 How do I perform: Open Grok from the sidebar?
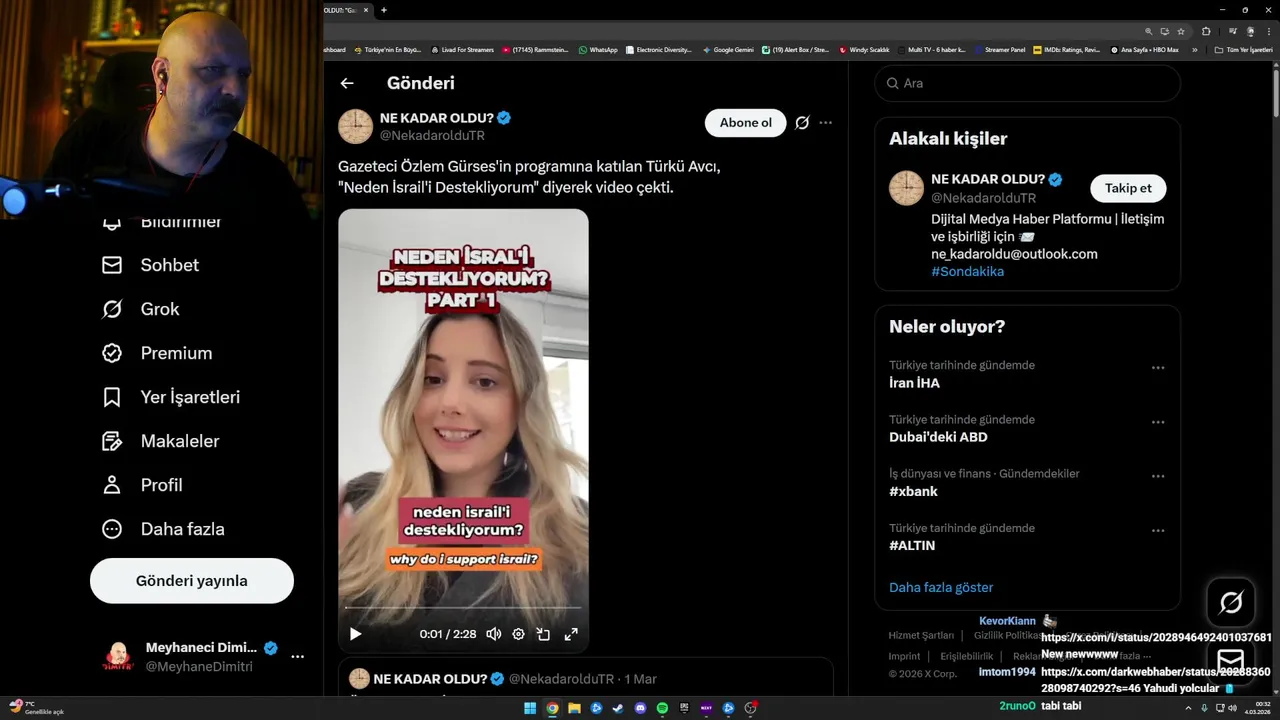tap(141, 309)
